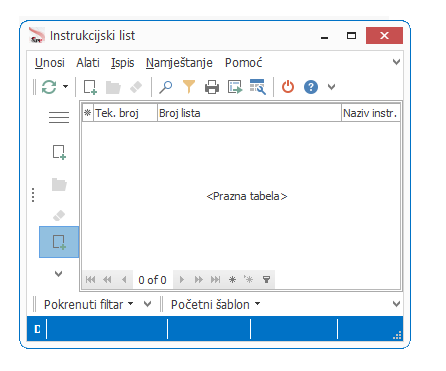Go to previous record navigator button
This screenshot has height=371, width=446.
click(x=124, y=279)
